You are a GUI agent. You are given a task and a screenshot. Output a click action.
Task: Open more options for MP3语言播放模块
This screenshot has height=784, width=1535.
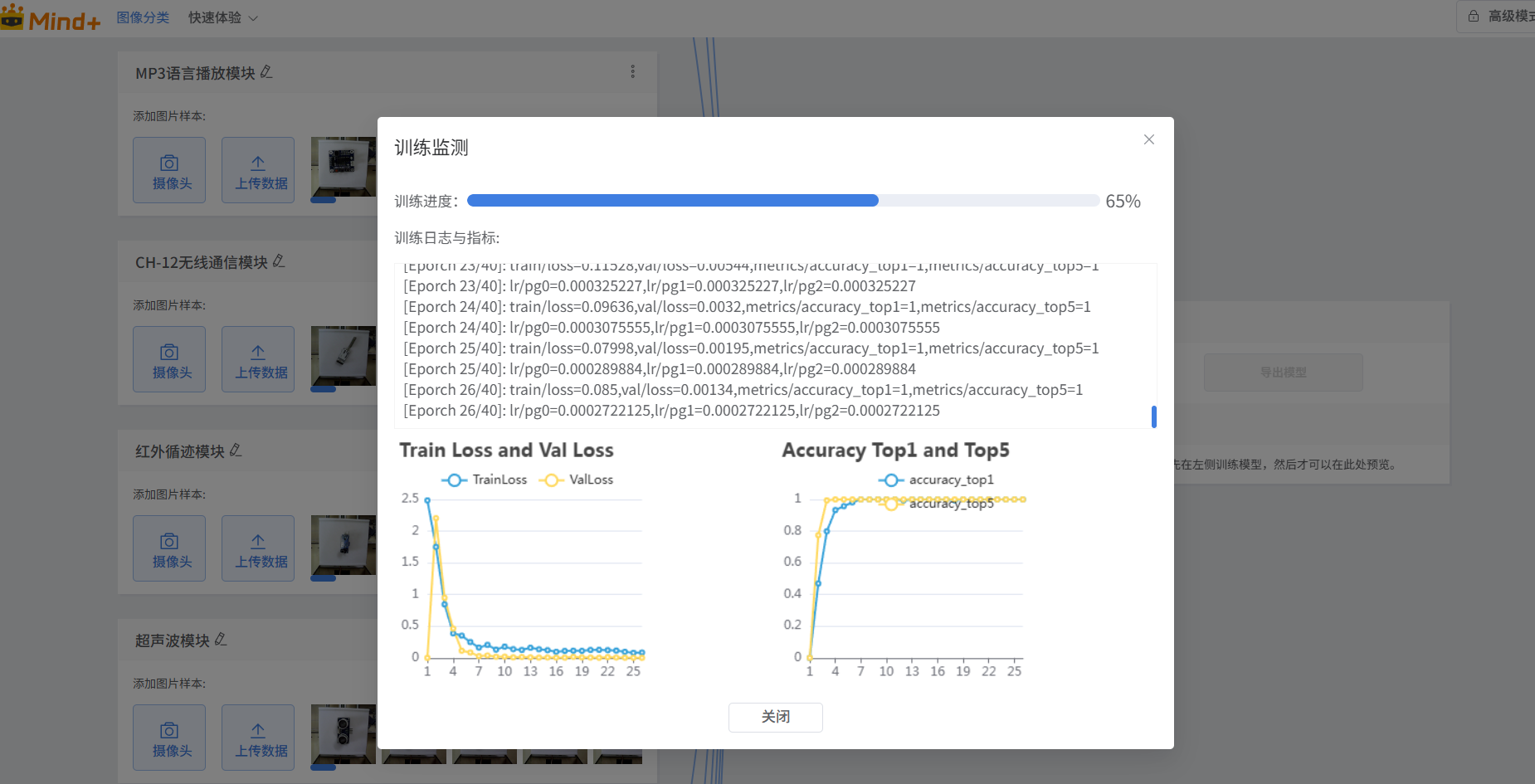(632, 71)
